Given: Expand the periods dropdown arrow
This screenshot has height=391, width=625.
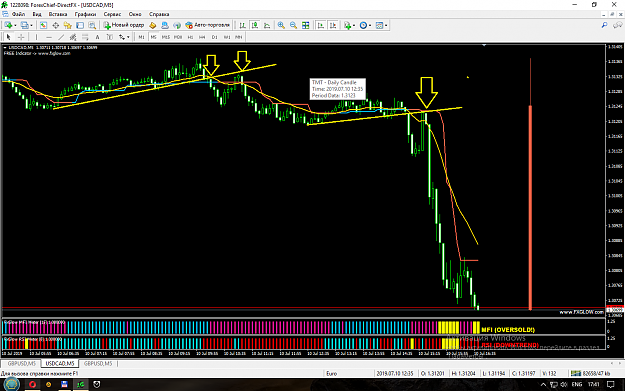Looking at the screenshot, I should point(370,26).
